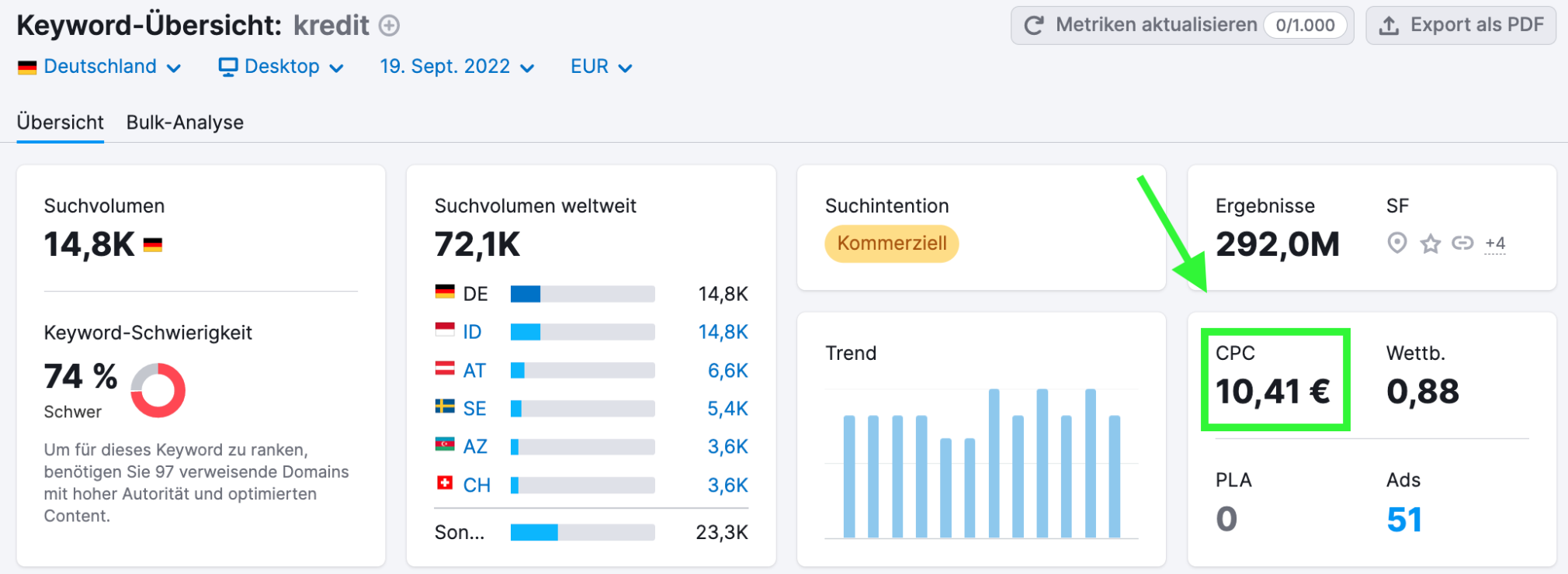Click the desktop monitor icon in device filter
This screenshot has height=574, width=1568.
(228, 67)
